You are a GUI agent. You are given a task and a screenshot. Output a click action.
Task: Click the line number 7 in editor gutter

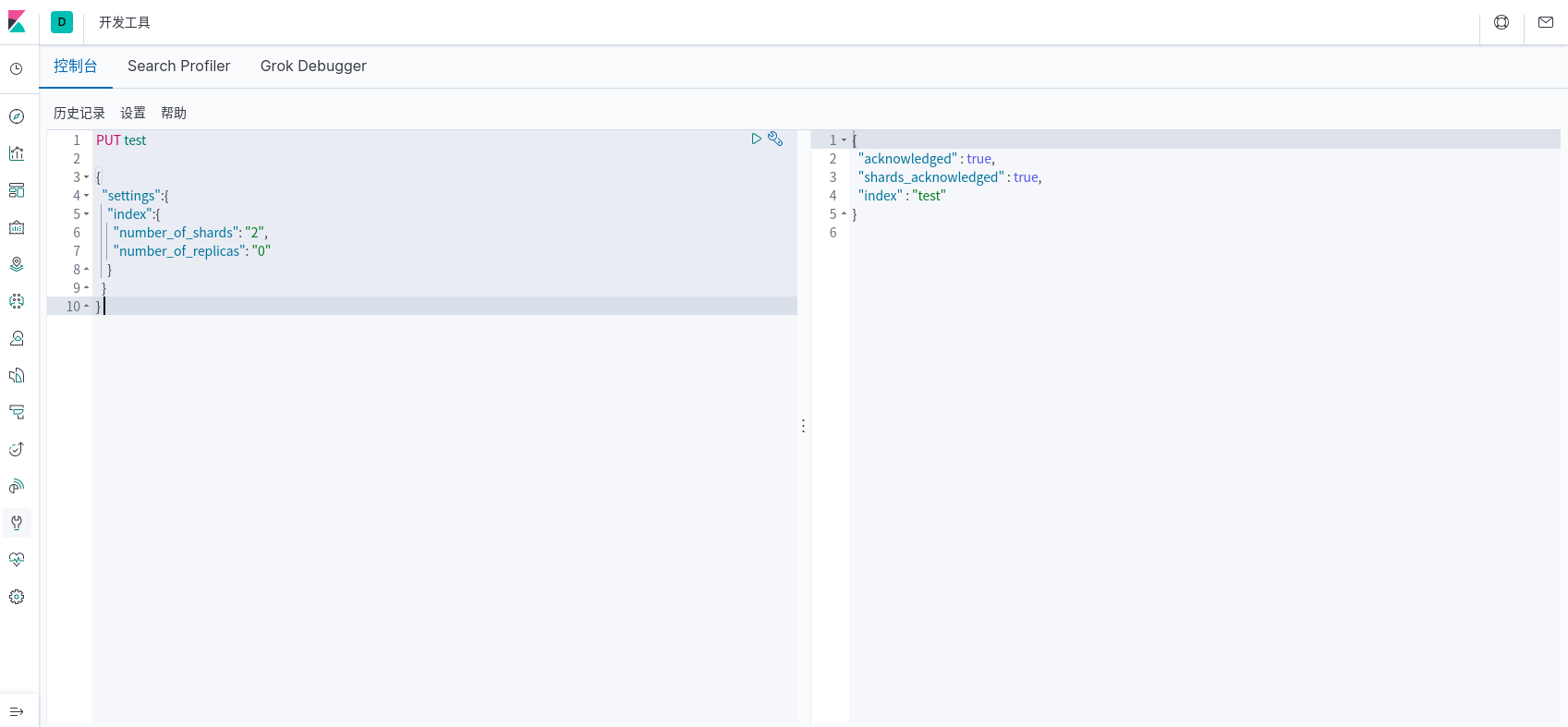tap(77, 251)
